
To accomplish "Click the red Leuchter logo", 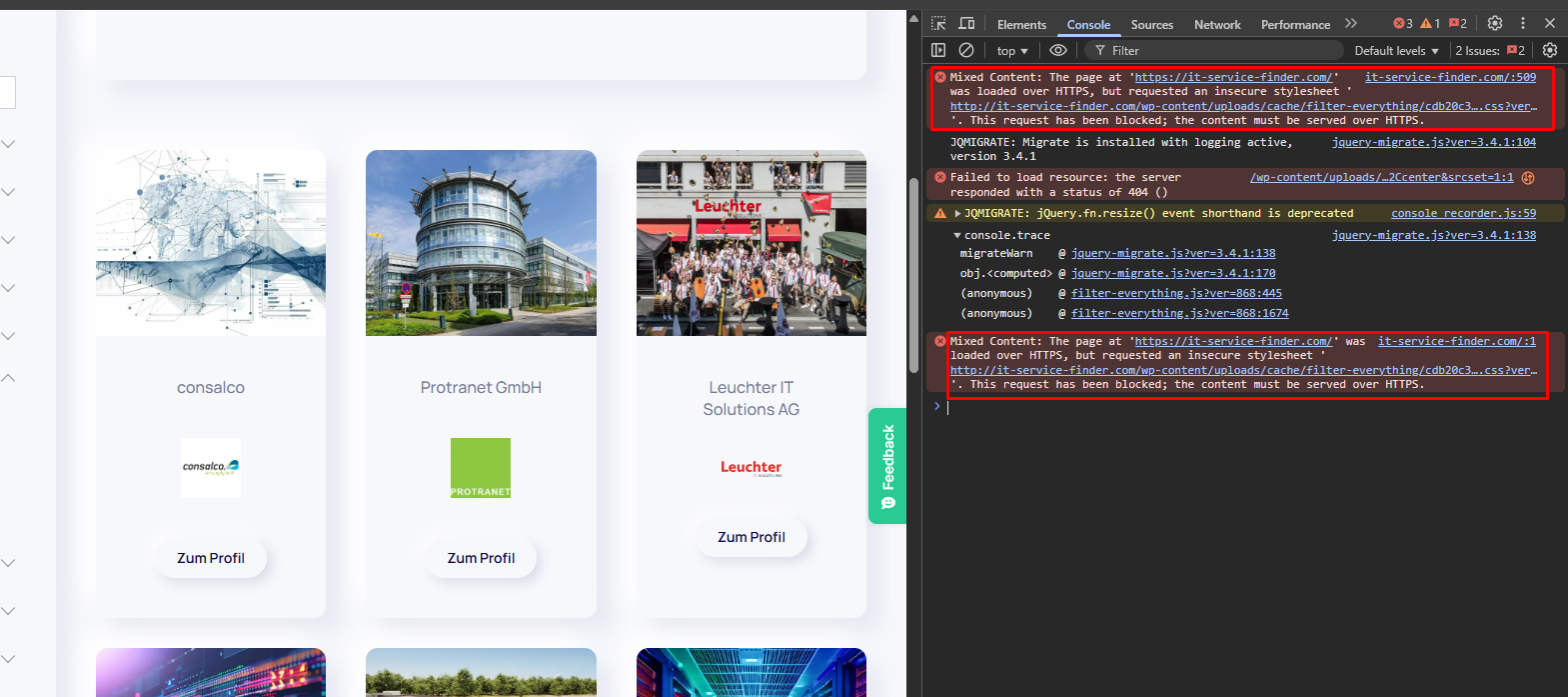I will click(x=752, y=468).
